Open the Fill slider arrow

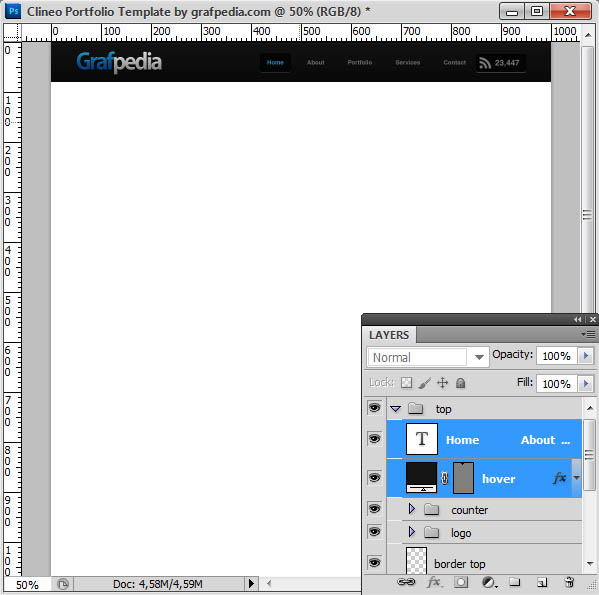pyautogui.click(x=586, y=383)
